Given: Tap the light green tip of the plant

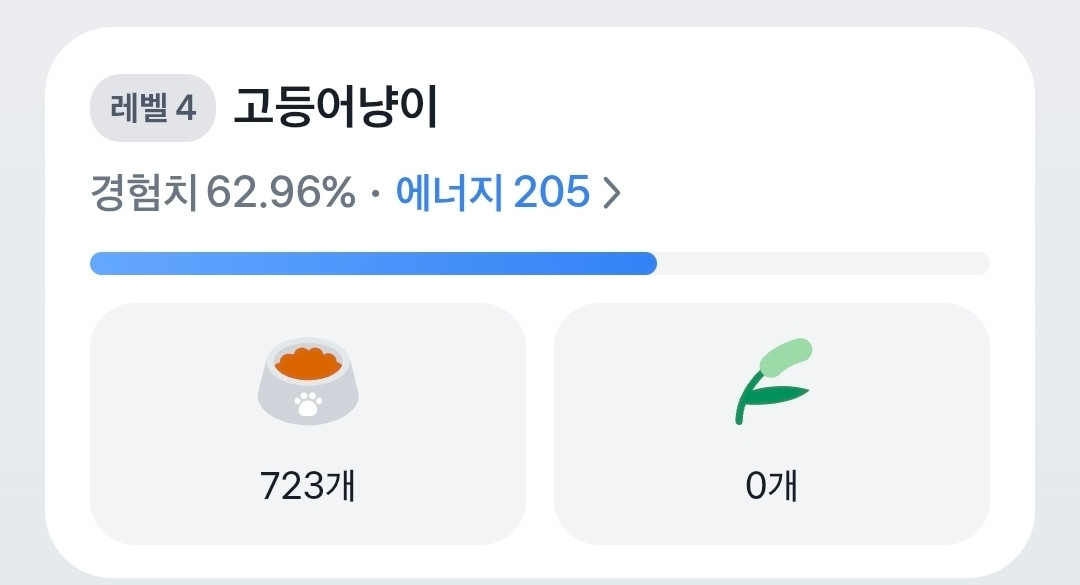Looking at the screenshot, I should (x=789, y=356).
